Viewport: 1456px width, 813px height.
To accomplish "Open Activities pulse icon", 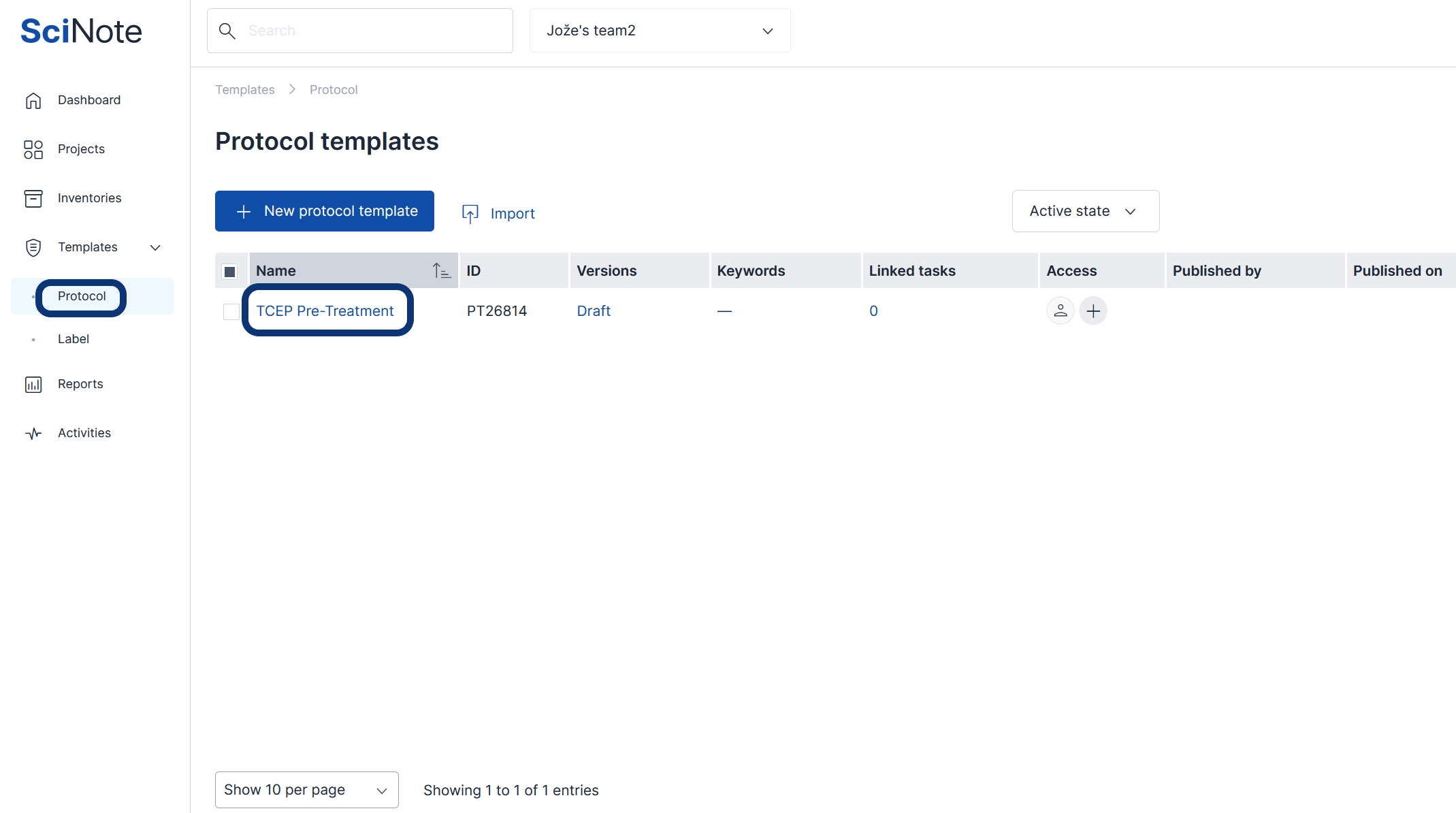I will (33, 433).
